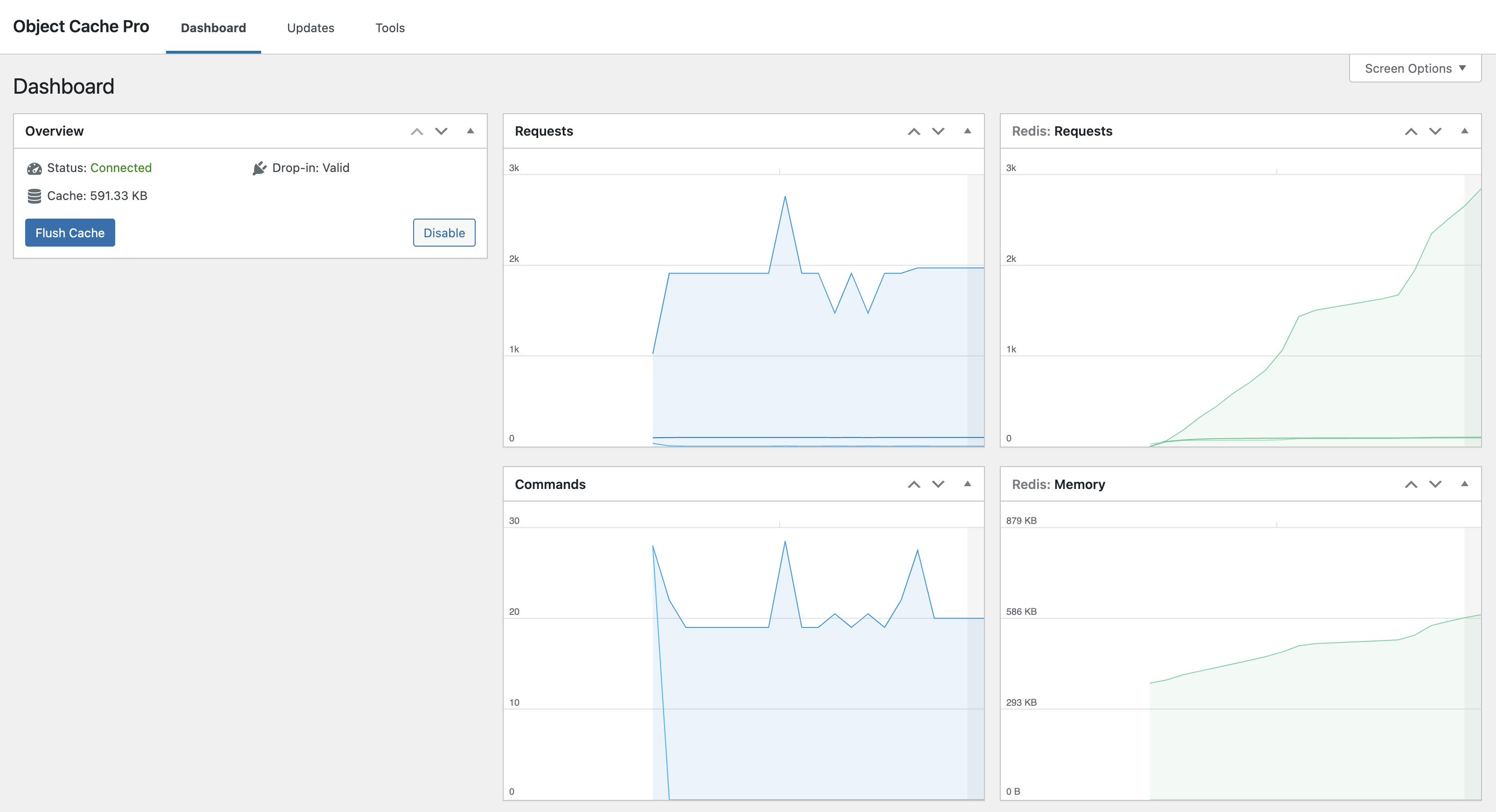
Task: Collapse the Requests panel
Action: [967, 131]
